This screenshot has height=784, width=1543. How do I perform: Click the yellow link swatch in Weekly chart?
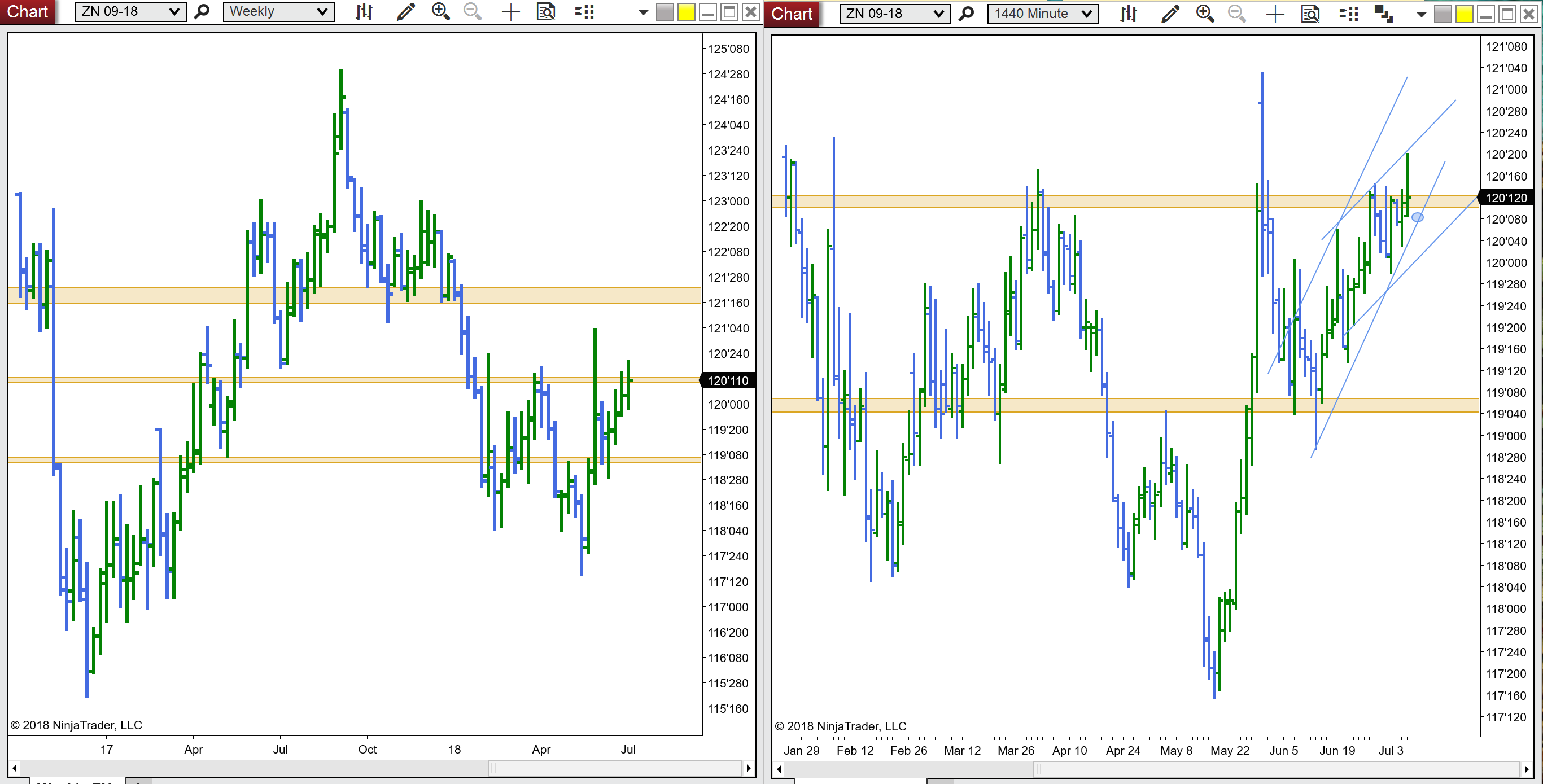point(686,12)
